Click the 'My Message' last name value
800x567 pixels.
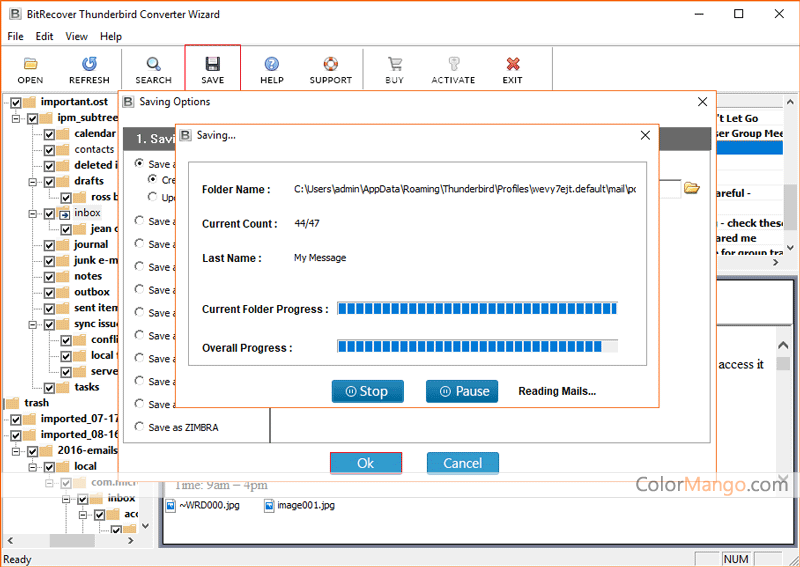coord(320,258)
